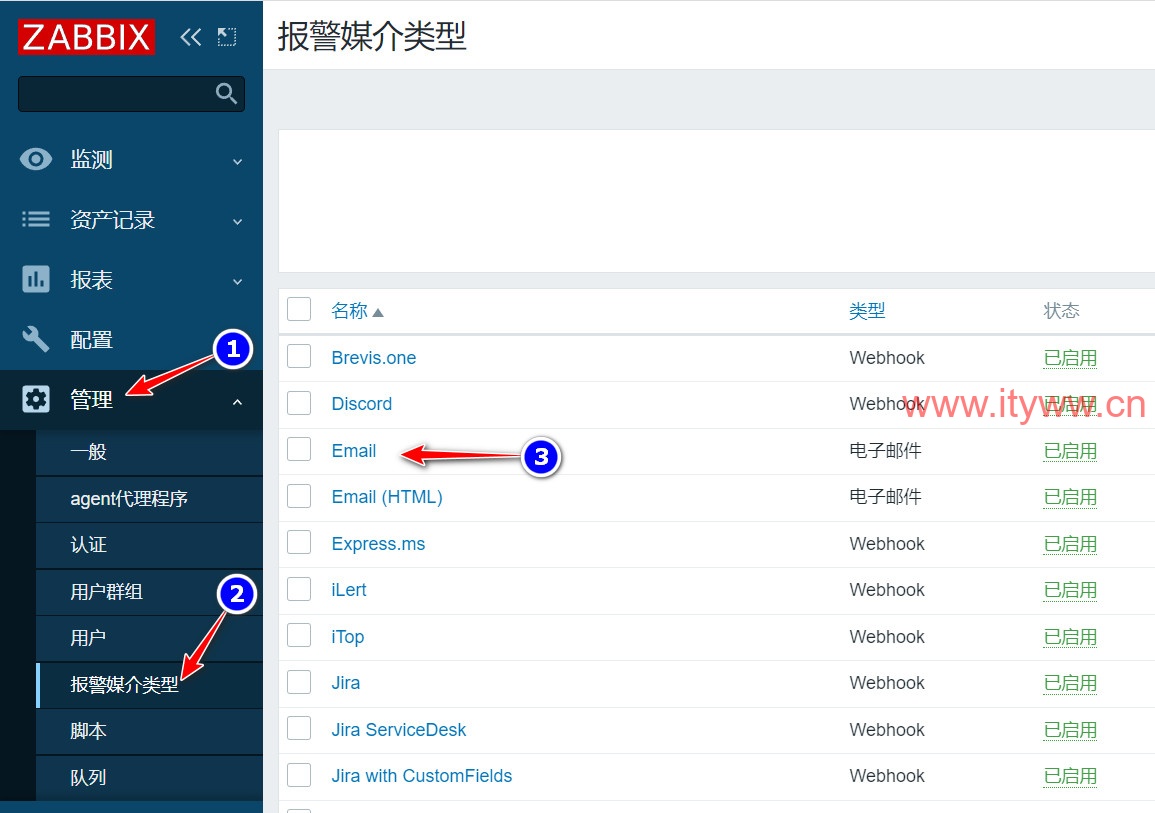Check the Jira ServiceDesk row checkbox
1155x813 pixels.
click(299, 728)
